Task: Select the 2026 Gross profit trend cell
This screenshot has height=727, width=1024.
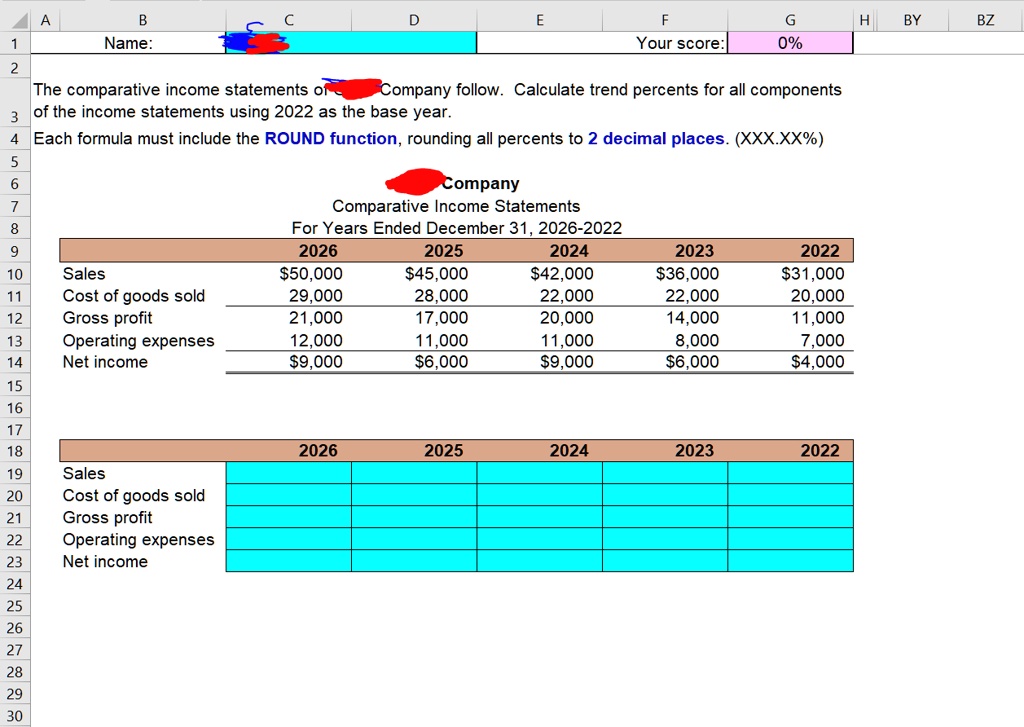Action: pos(289,517)
